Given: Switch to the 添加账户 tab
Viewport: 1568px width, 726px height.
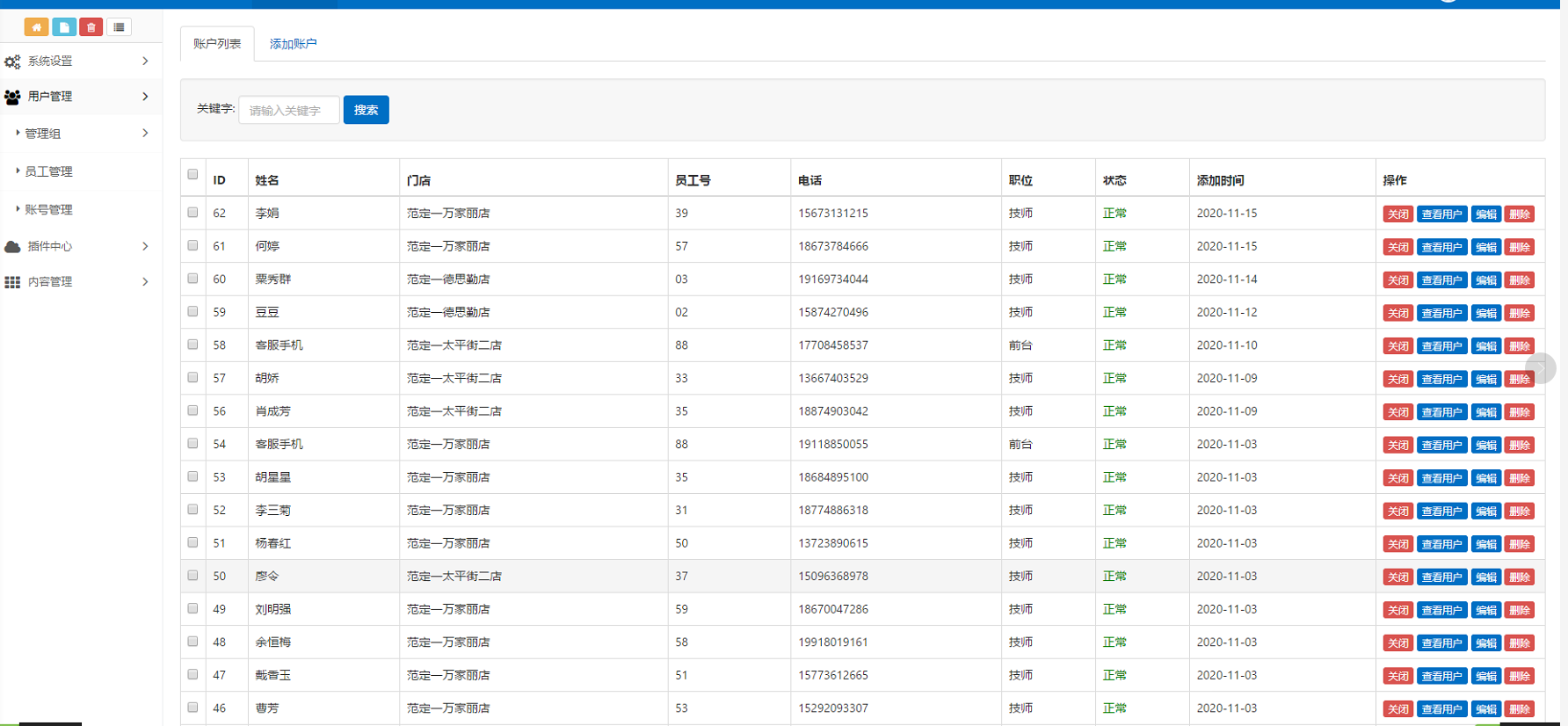Looking at the screenshot, I should coord(293,44).
